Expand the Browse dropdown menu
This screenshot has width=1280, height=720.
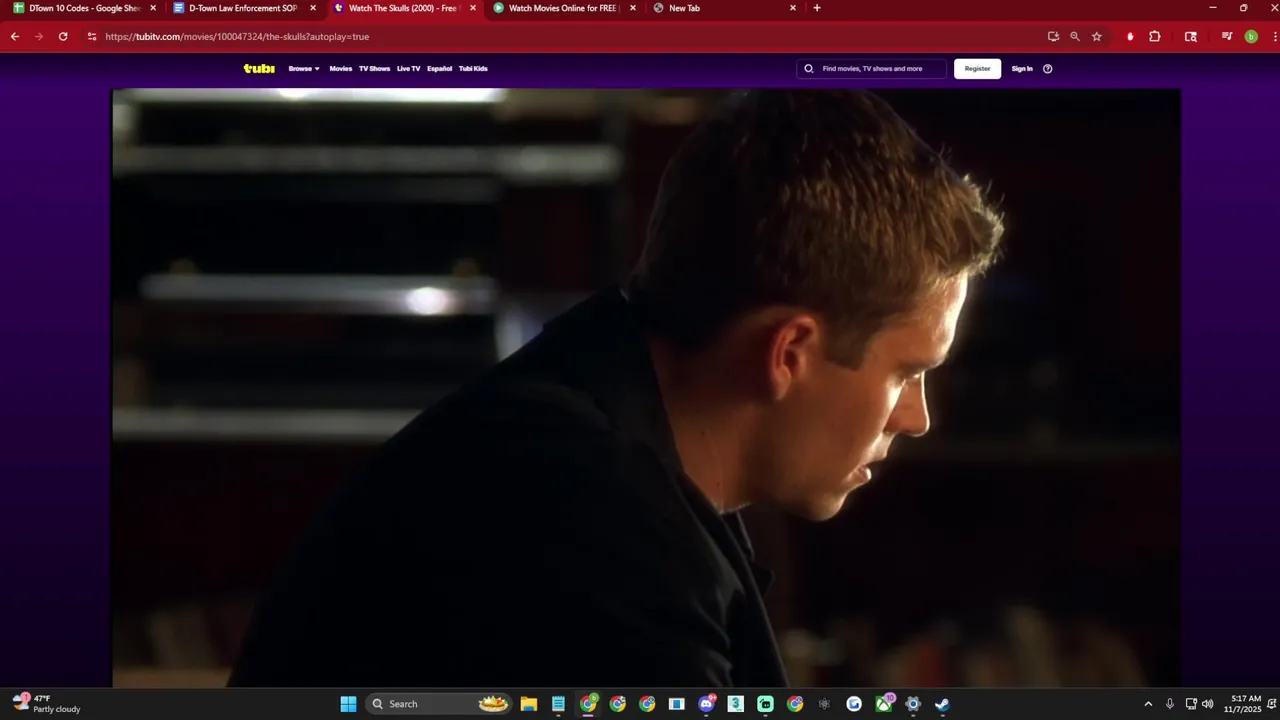coord(304,69)
